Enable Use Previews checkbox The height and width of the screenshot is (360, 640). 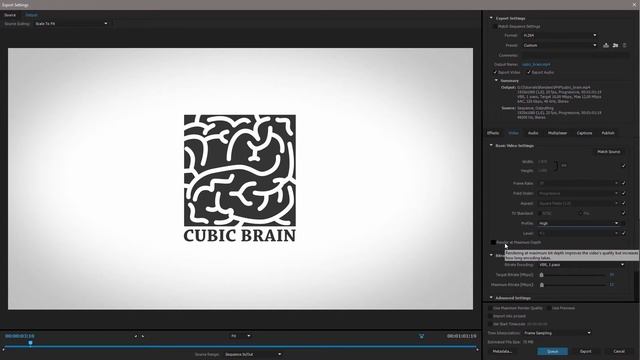tap(549, 308)
